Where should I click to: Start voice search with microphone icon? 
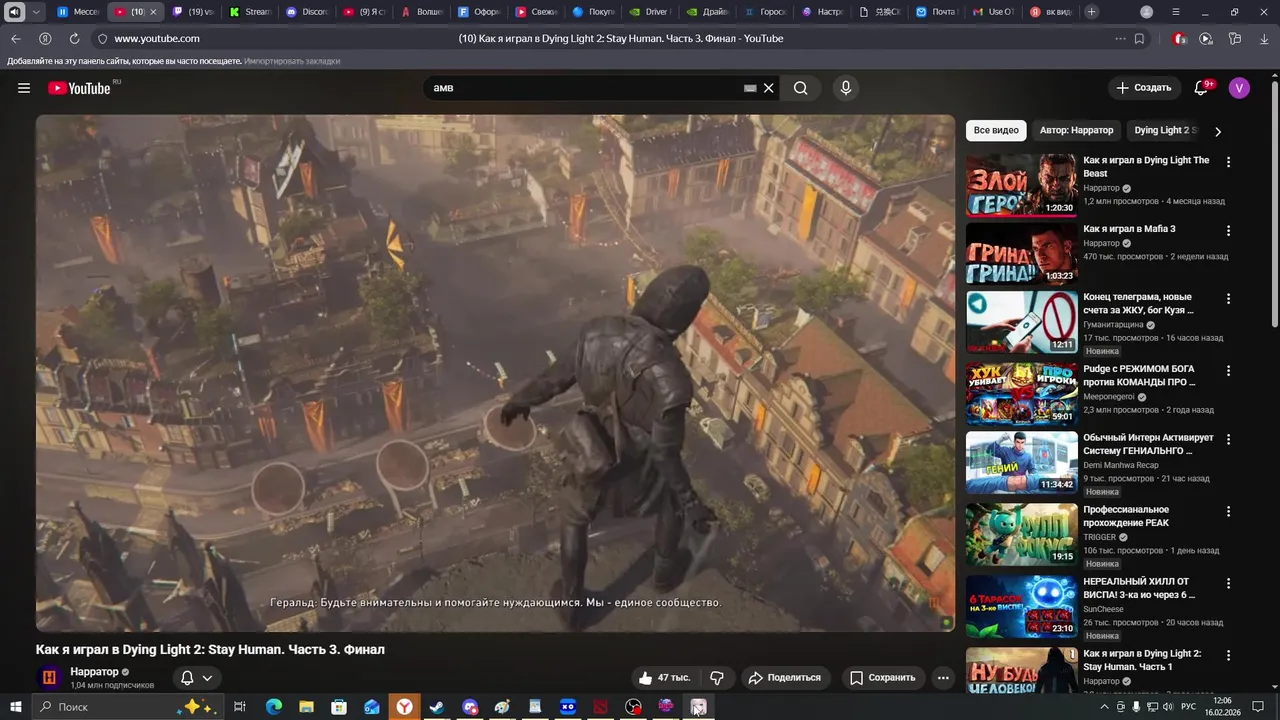coord(846,88)
